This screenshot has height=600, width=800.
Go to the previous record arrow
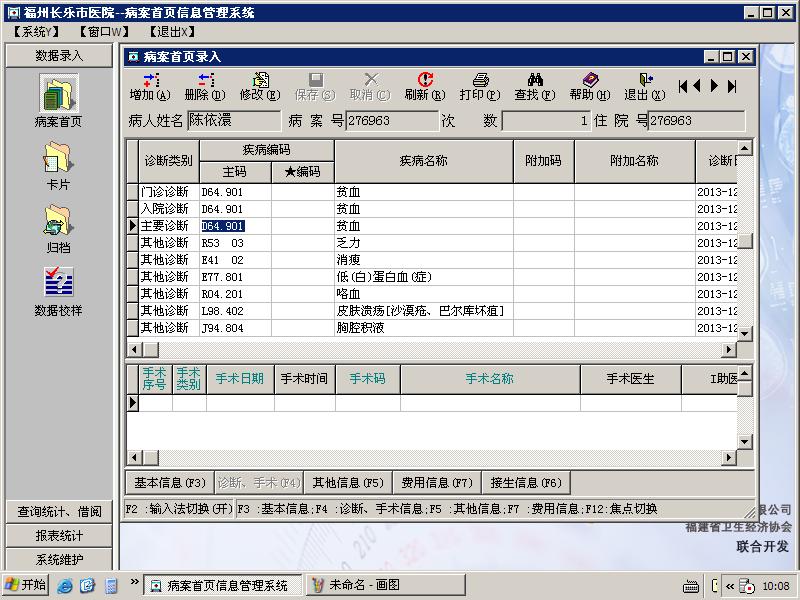697,86
